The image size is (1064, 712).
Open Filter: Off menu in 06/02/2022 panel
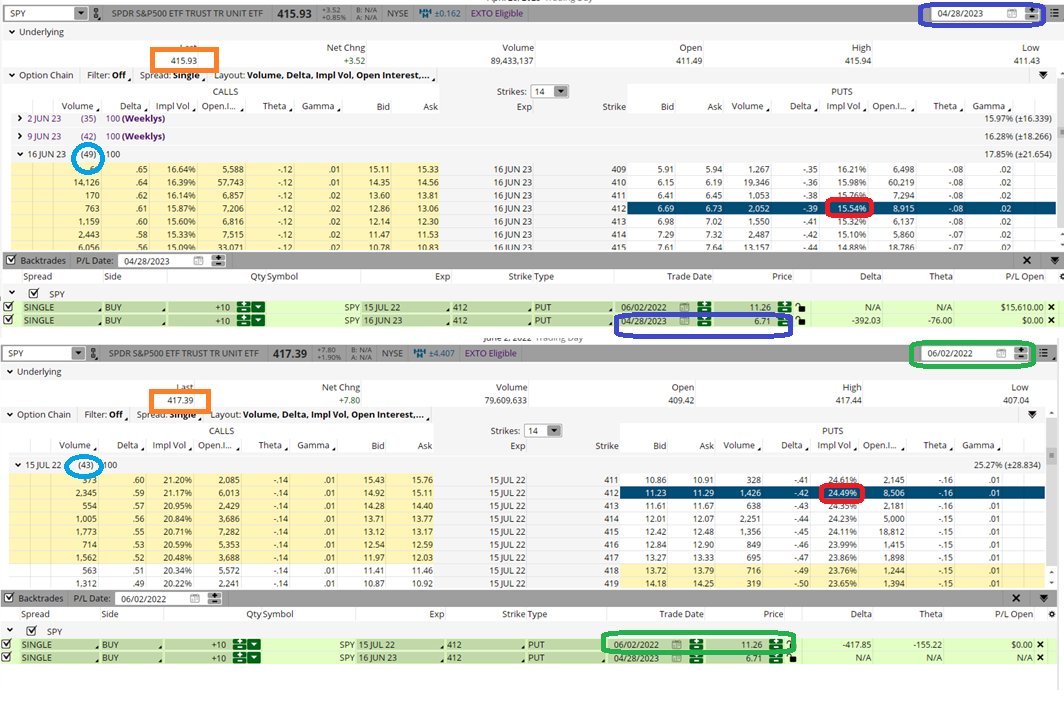104,415
